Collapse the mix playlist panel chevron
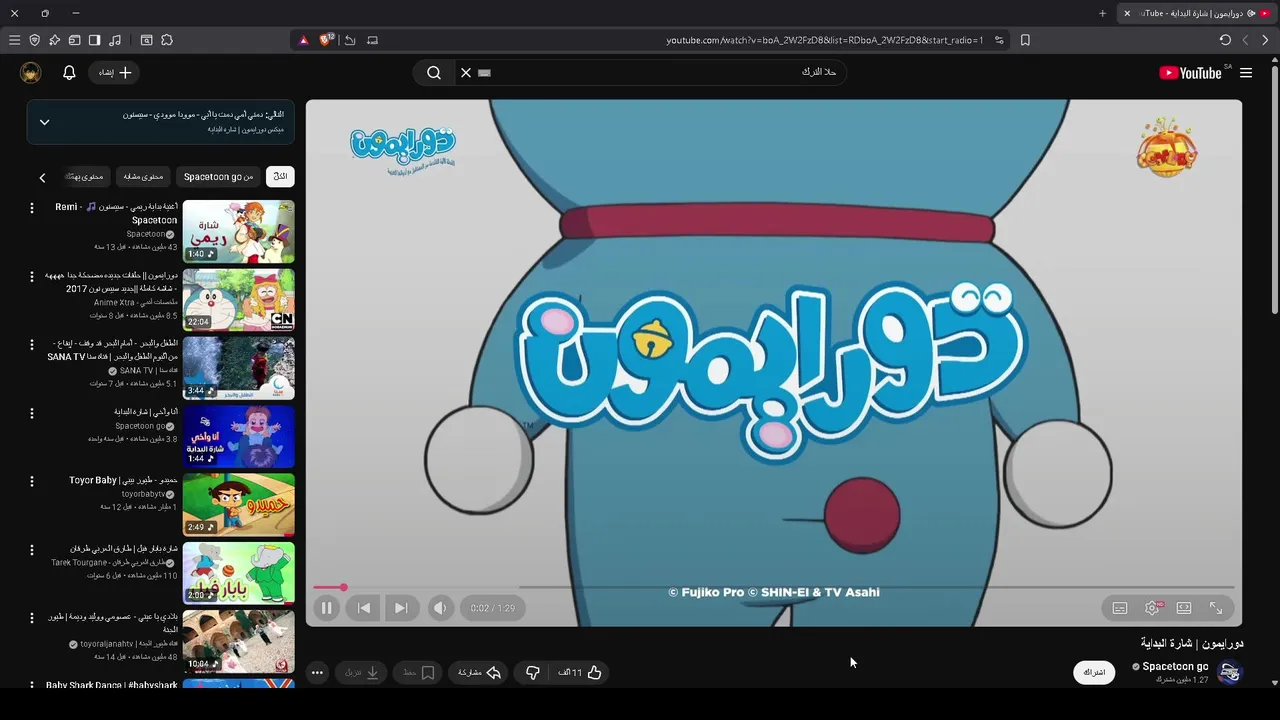This screenshot has height=720, width=1280. pyautogui.click(x=44, y=122)
